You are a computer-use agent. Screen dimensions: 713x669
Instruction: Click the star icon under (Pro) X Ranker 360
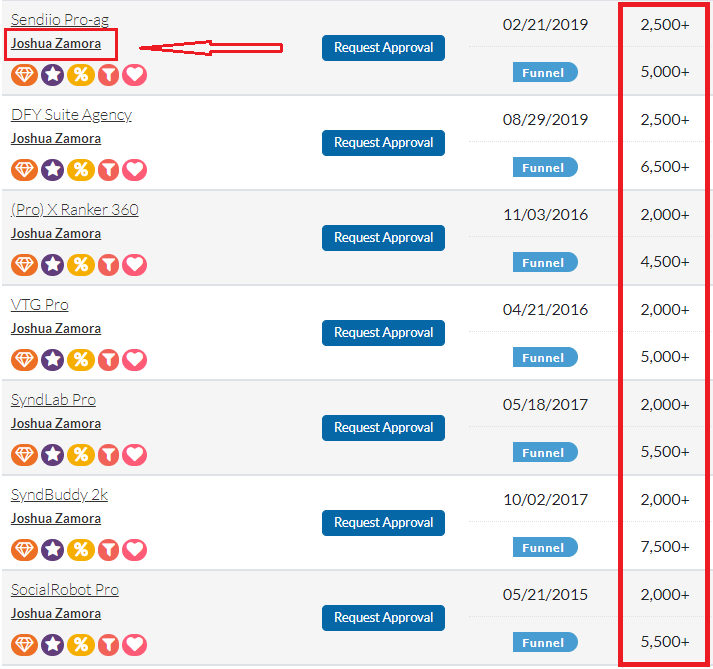pyautogui.click(x=53, y=265)
